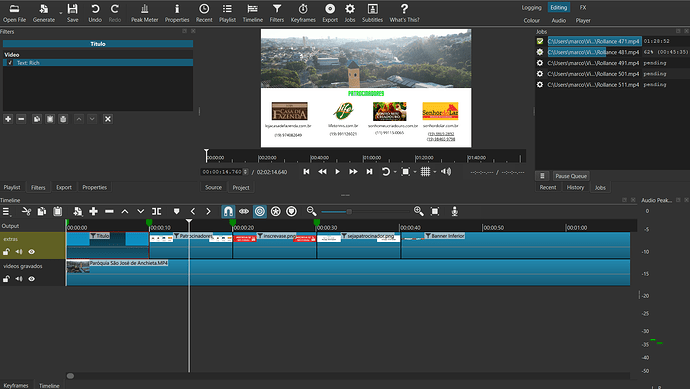Undo the last action
Viewport: 690px width, 389px height.
click(95, 13)
